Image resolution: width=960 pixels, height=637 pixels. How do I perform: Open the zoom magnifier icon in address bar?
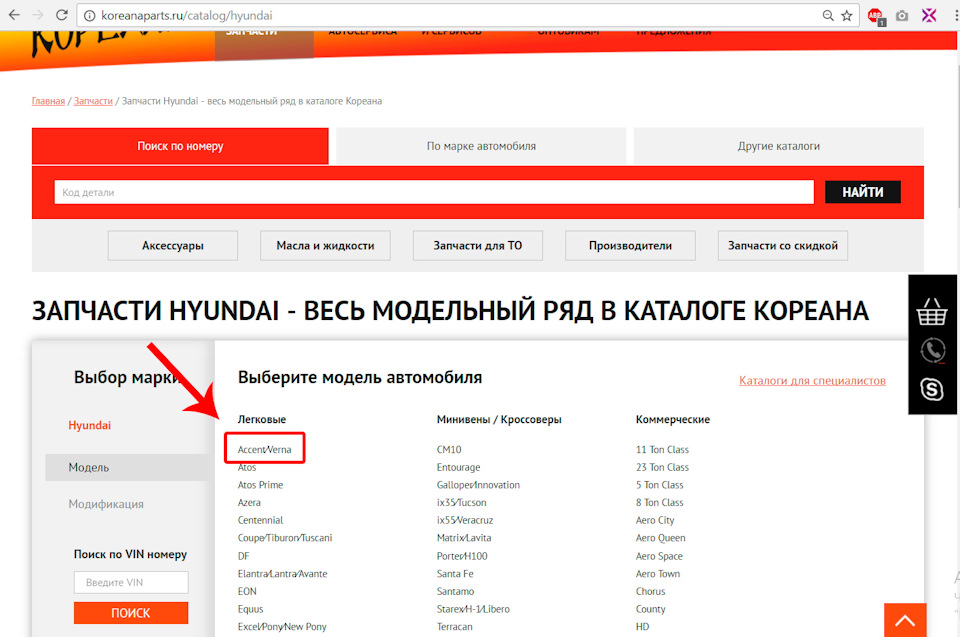click(828, 15)
